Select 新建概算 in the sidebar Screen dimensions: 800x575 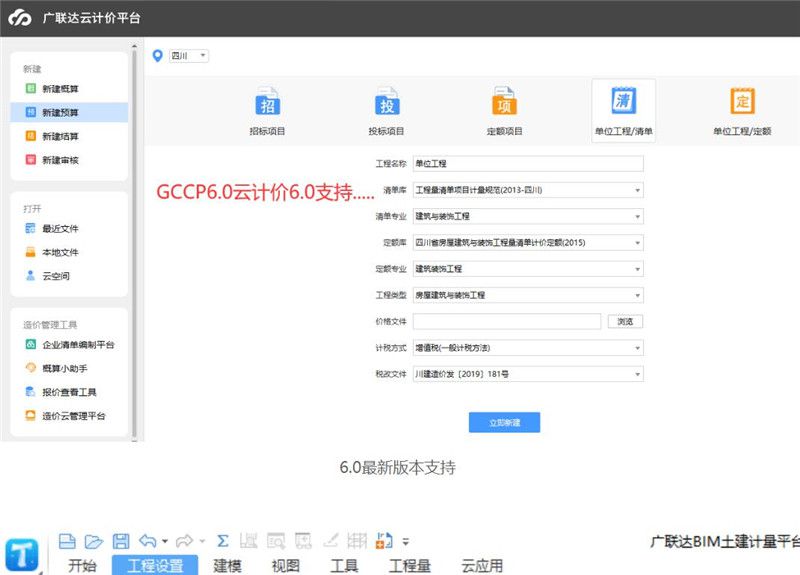(x=69, y=89)
